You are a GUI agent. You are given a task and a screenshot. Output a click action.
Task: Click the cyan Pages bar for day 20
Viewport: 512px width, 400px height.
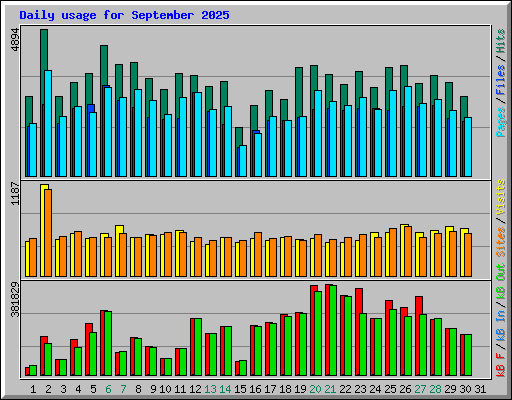click(x=318, y=133)
